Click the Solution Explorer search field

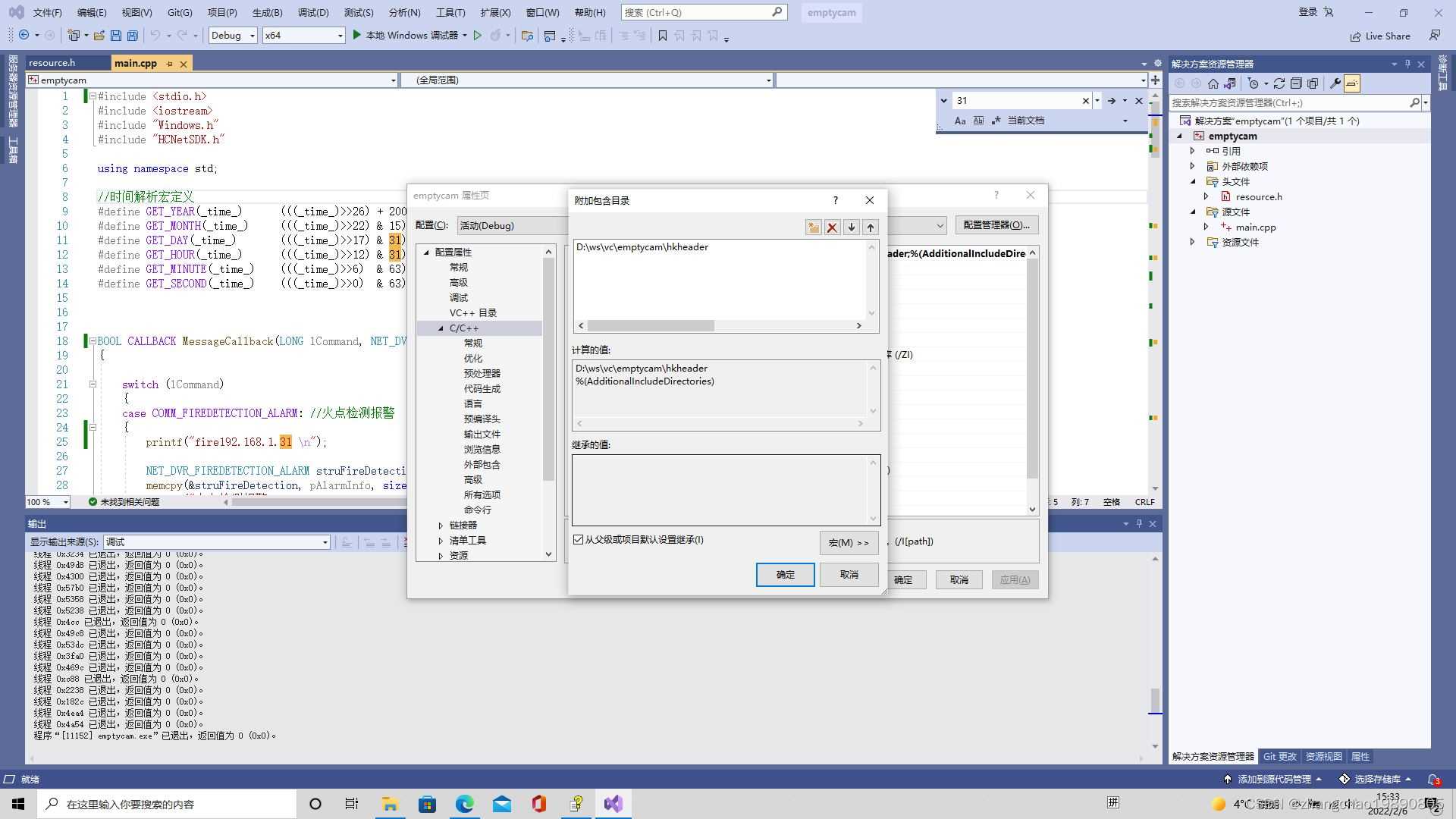(x=1289, y=102)
